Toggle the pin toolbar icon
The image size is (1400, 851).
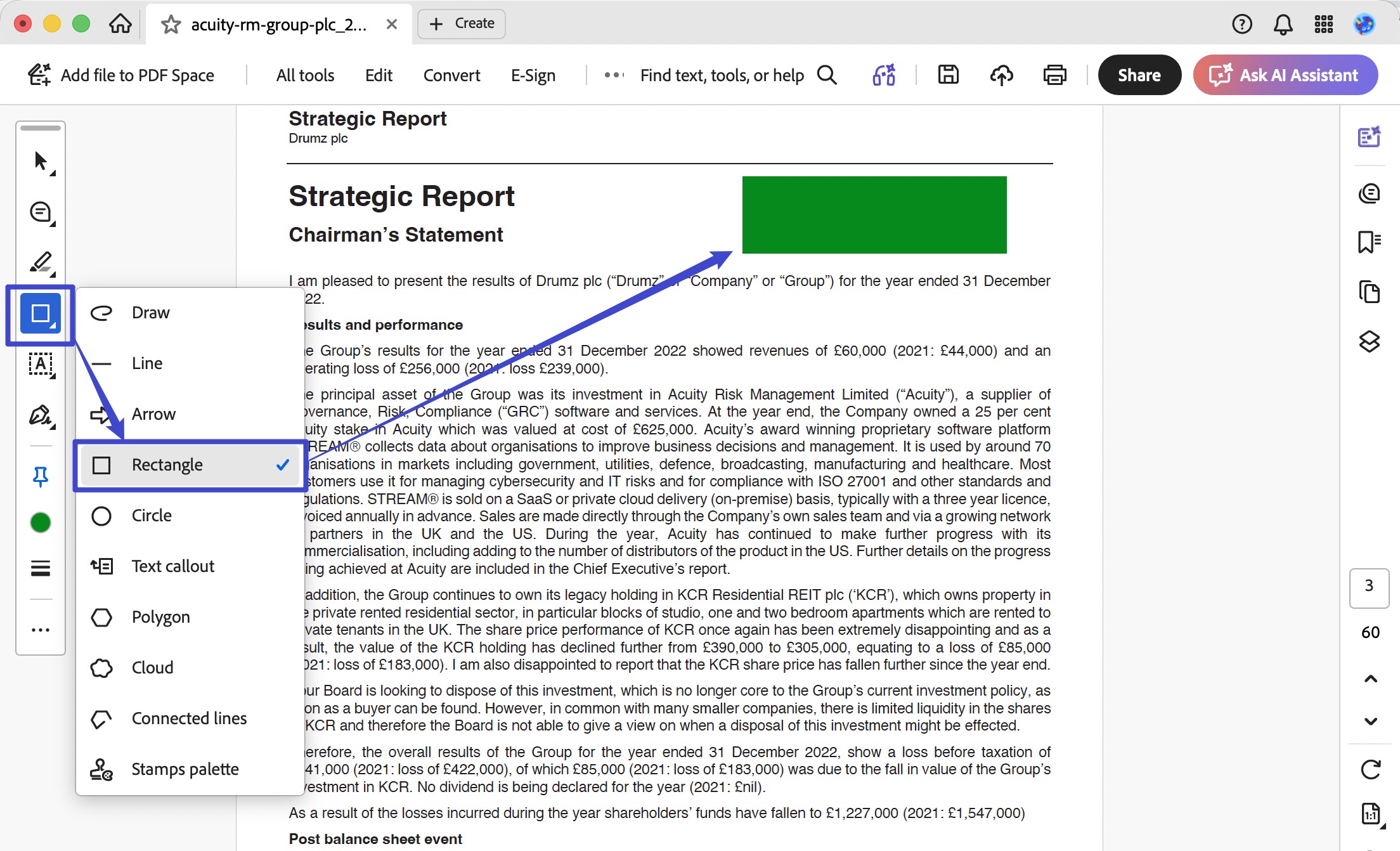41,476
